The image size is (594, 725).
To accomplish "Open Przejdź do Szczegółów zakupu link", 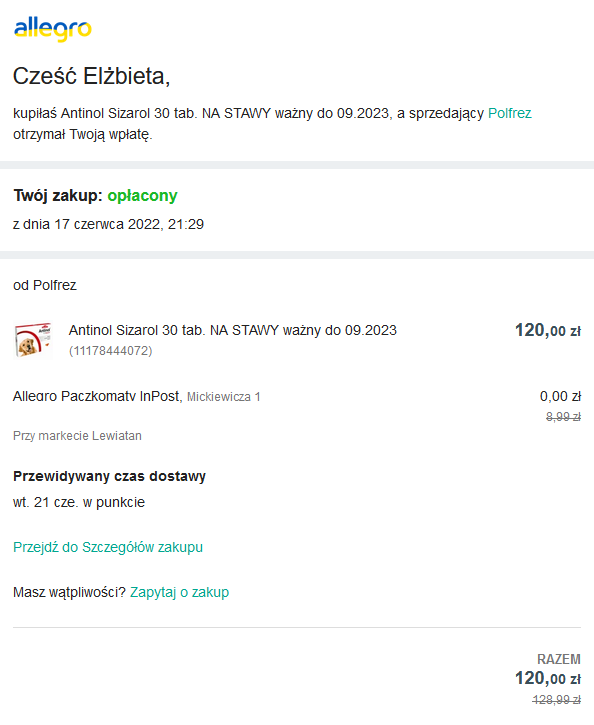I will click(x=108, y=547).
